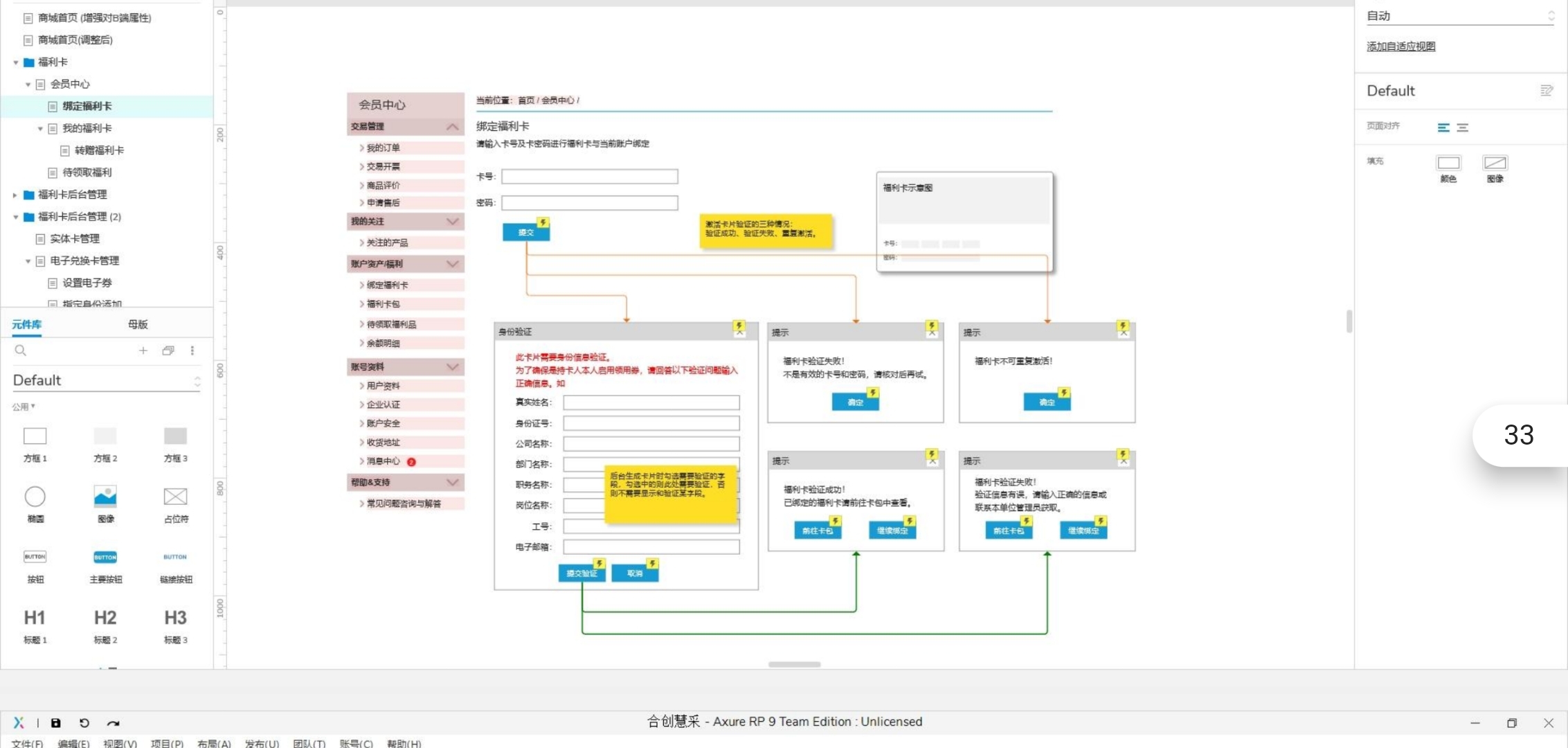Click the library duplicate-window icon
1568x748 pixels.
tap(168, 350)
